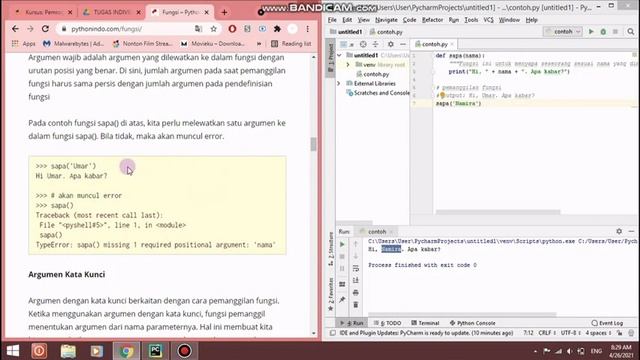Open the Run panel settings gear
Image resolution: width=640 pixels, height=360 pixels.
click(x=619, y=231)
